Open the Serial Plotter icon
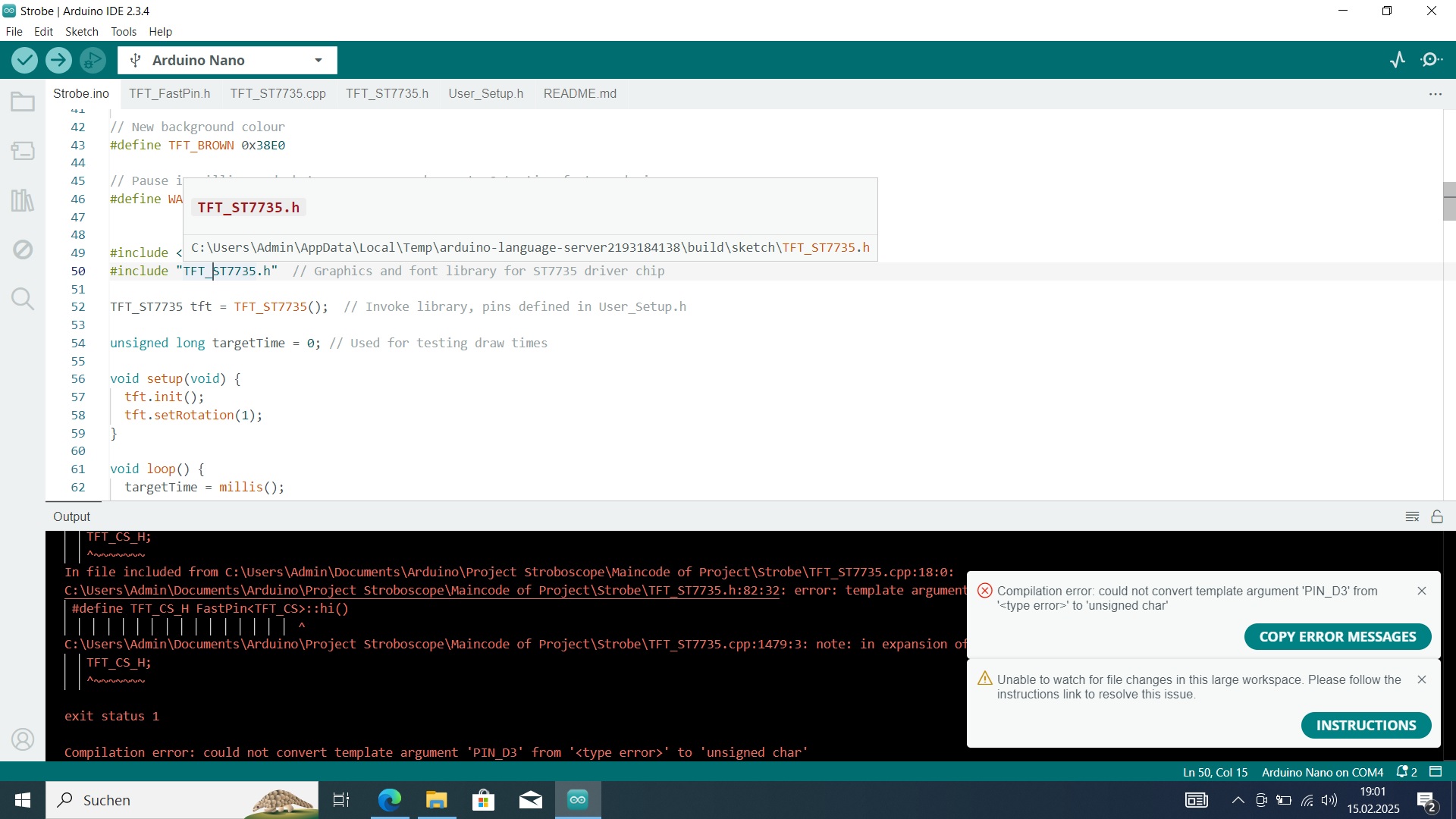Screen dimensions: 1456x819 [1398, 60]
